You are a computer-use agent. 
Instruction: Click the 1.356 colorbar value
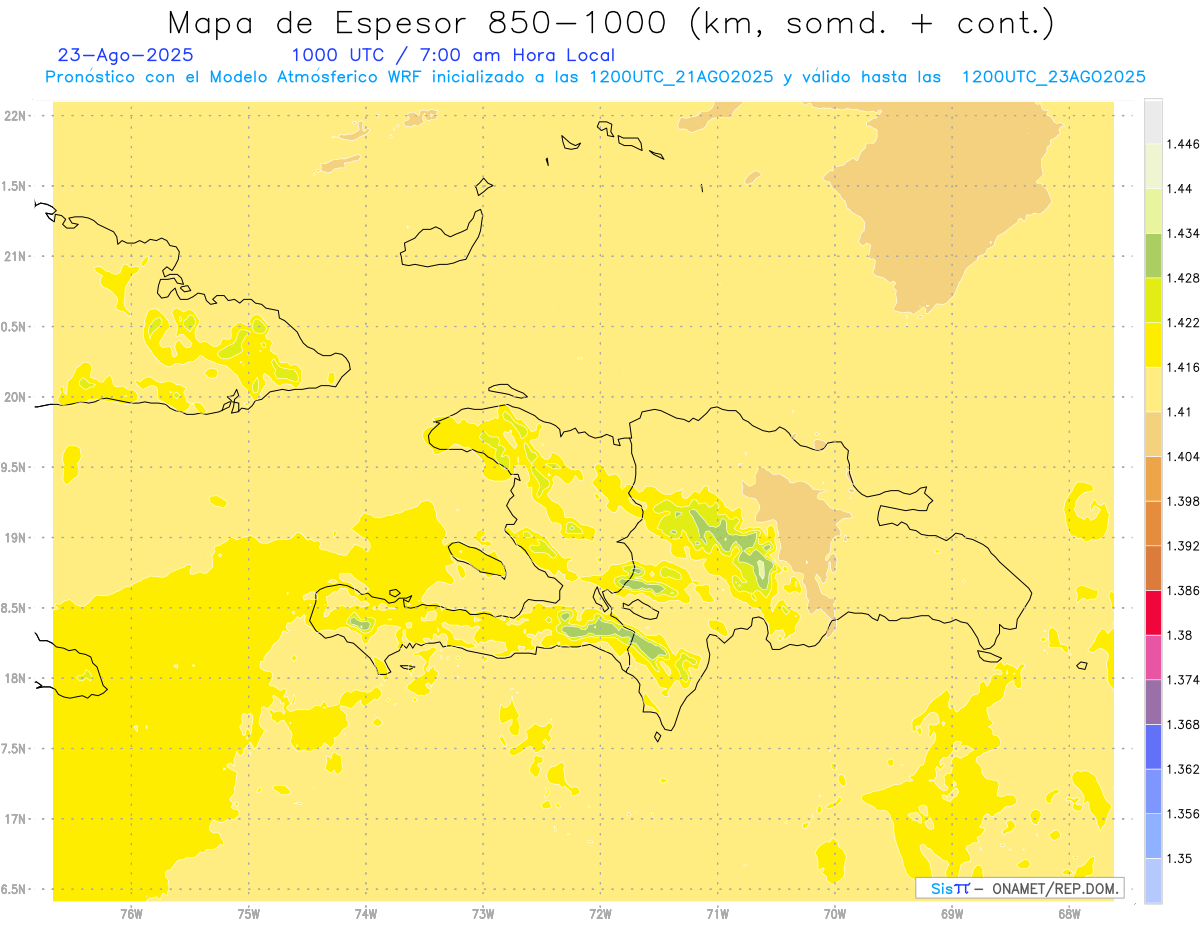1182,814
